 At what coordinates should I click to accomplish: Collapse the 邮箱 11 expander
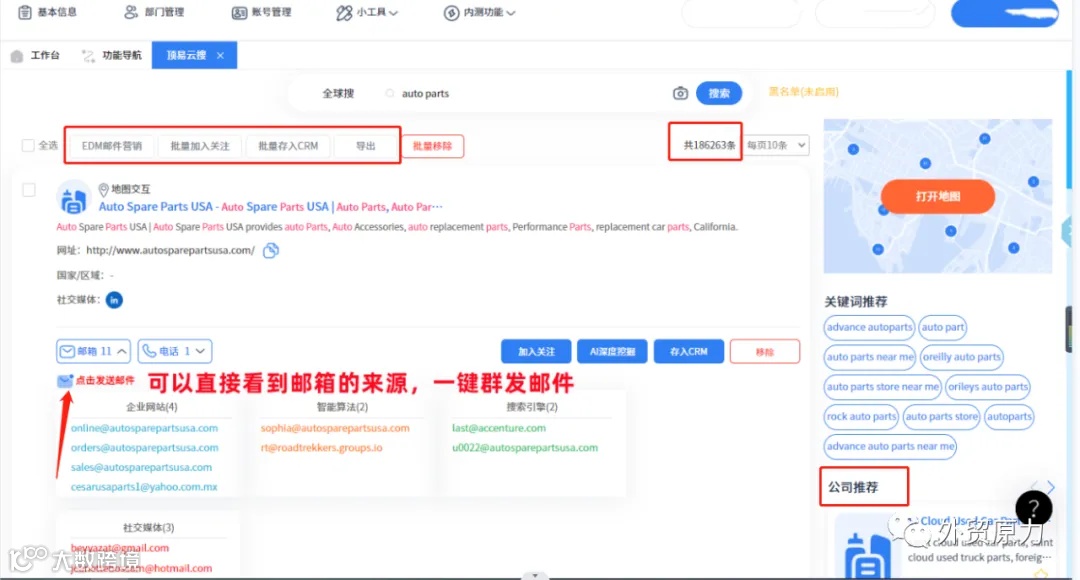tap(94, 351)
